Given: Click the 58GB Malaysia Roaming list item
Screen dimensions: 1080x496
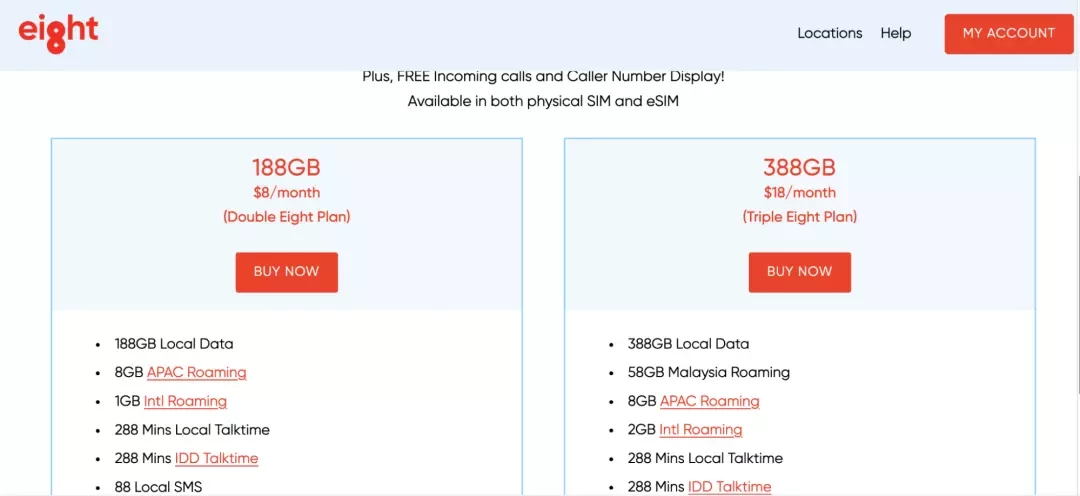Looking at the screenshot, I should click(x=709, y=373).
